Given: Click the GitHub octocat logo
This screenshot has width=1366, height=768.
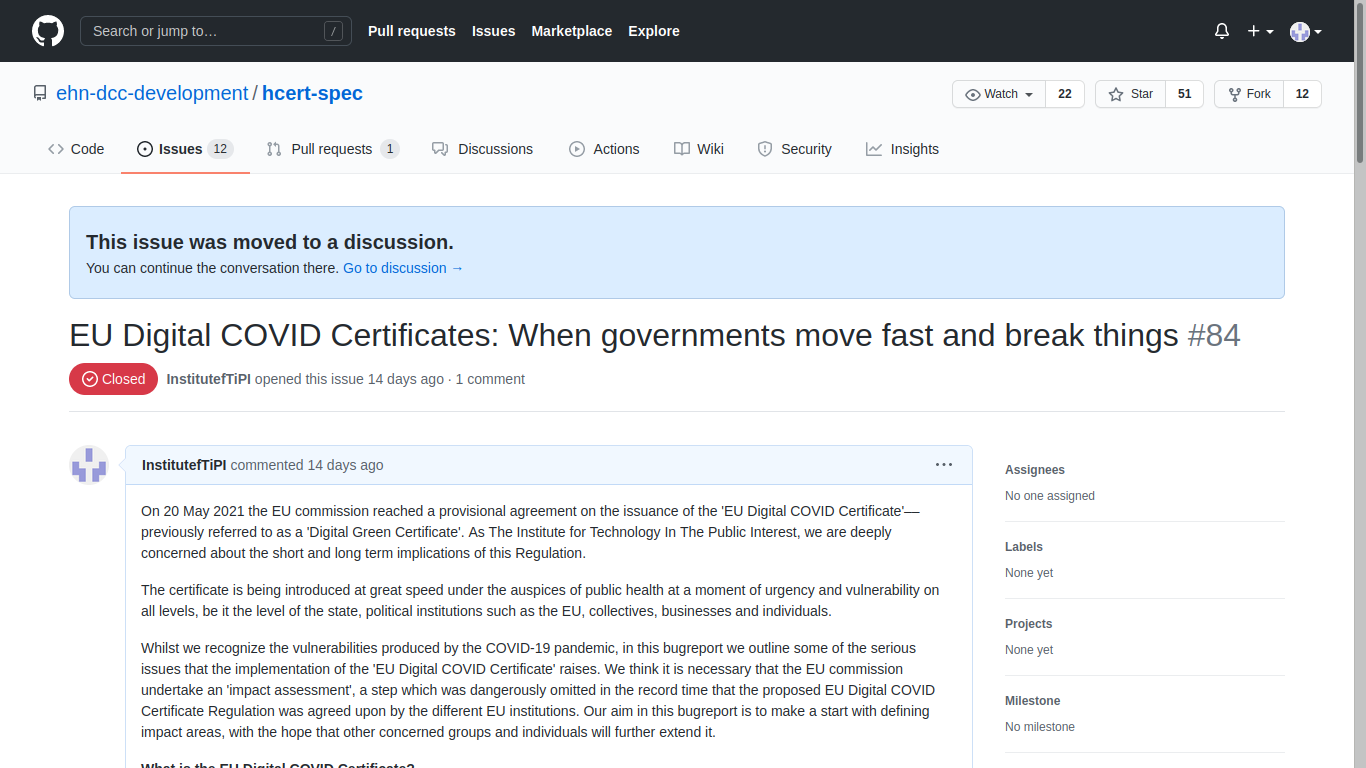Looking at the screenshot, I should [48, 31].
